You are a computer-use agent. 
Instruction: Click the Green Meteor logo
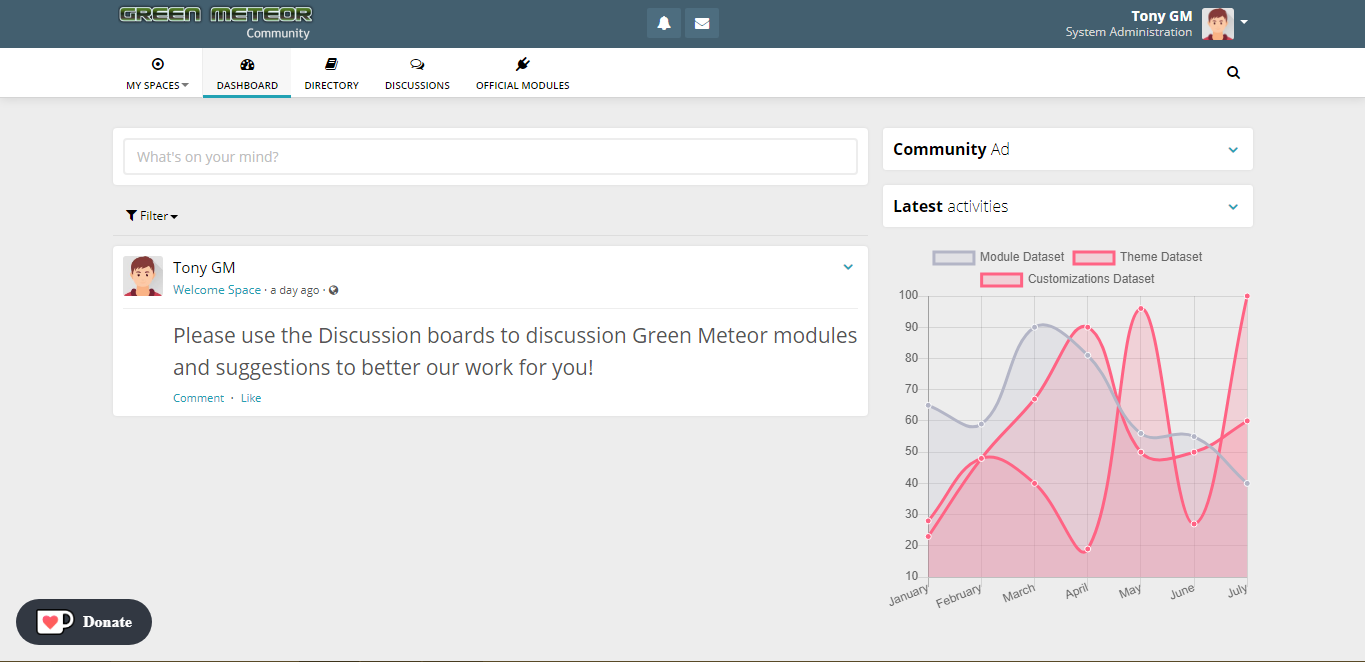[x=216, y=15]
